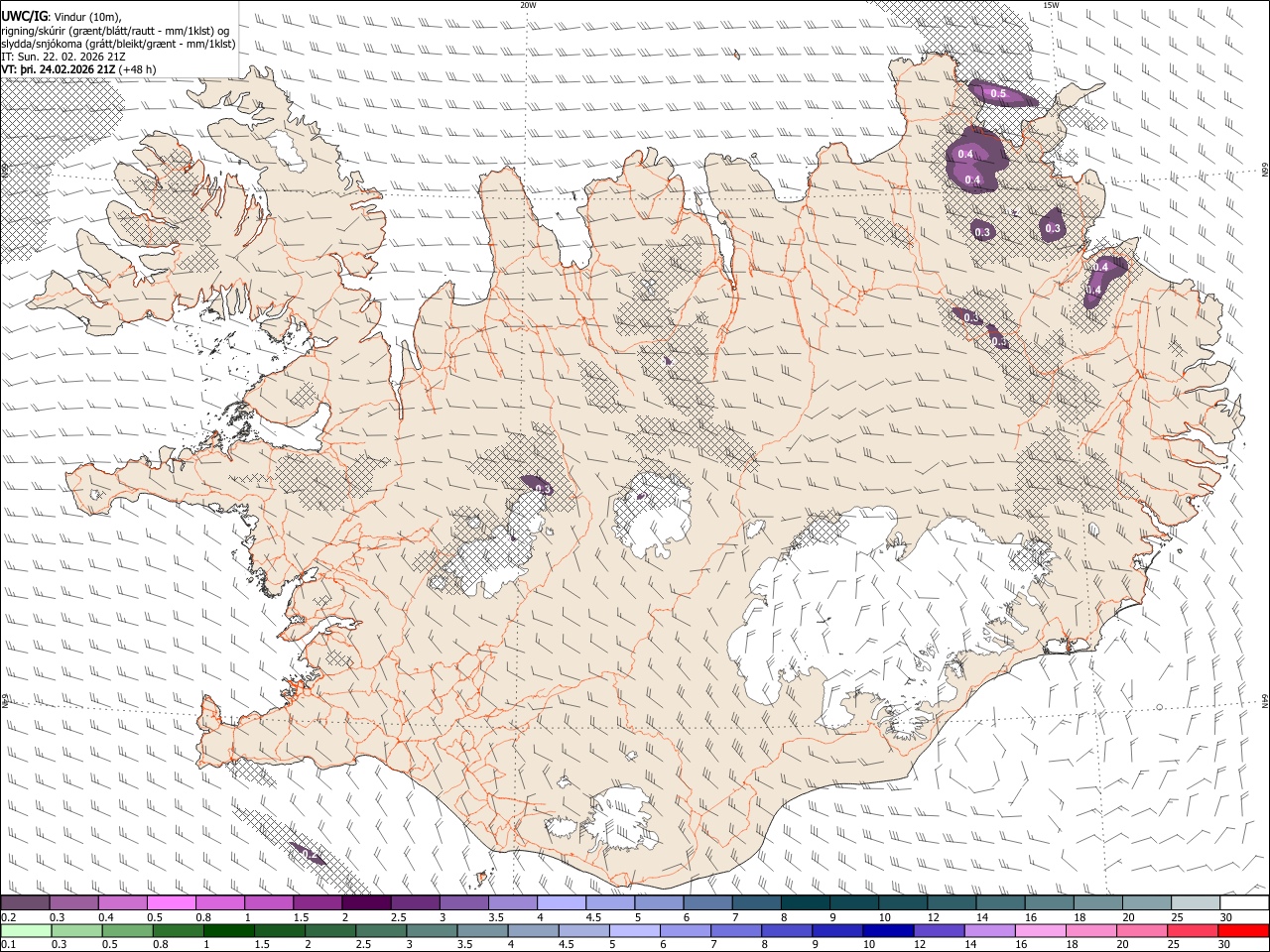The image size is (1270, 952).
Task: Click the Mýrdalsjökull glacier near the south coast
Action: click(620, 820)
